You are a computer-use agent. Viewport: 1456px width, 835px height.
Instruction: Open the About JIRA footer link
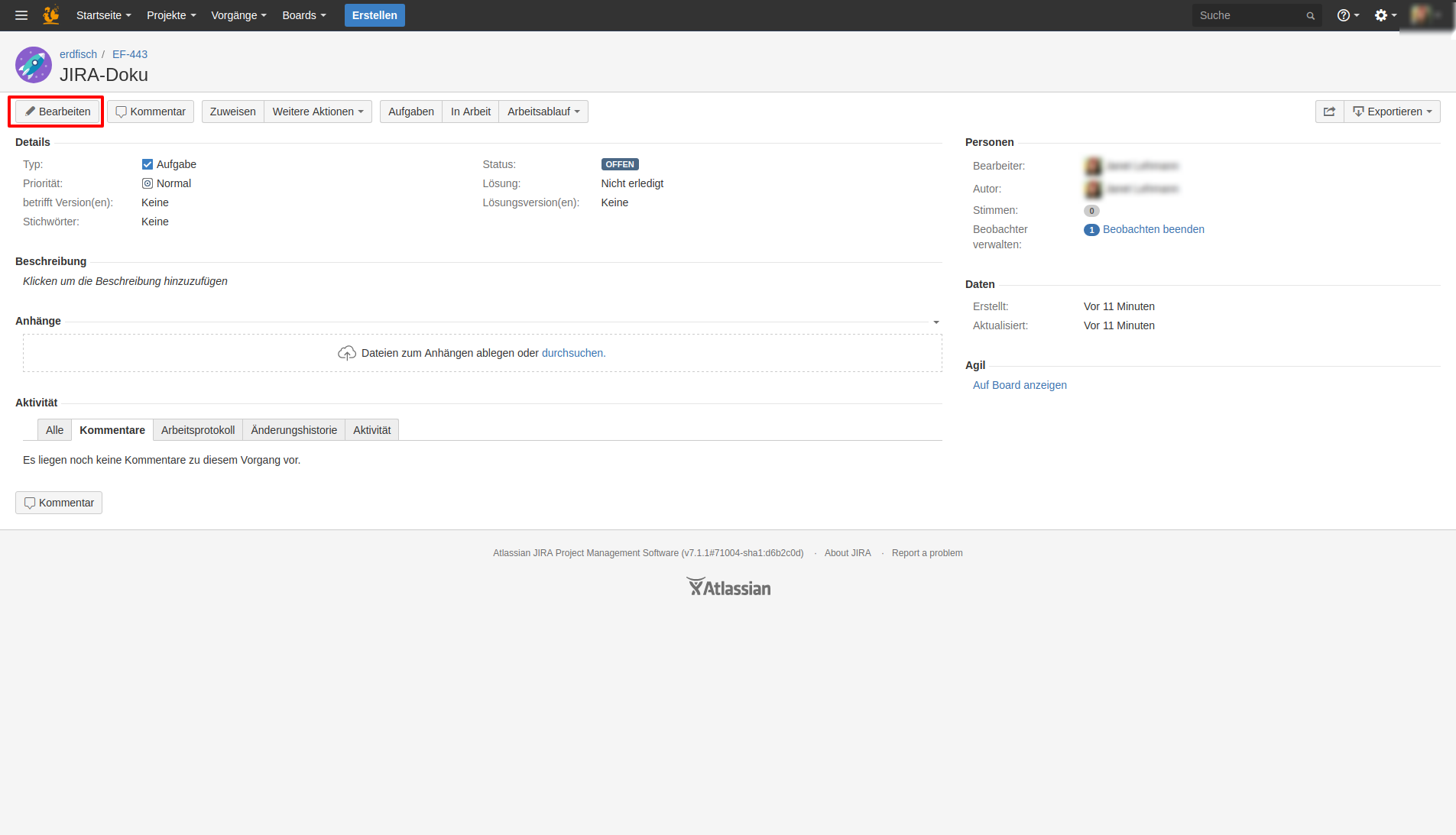click(848, 553)
